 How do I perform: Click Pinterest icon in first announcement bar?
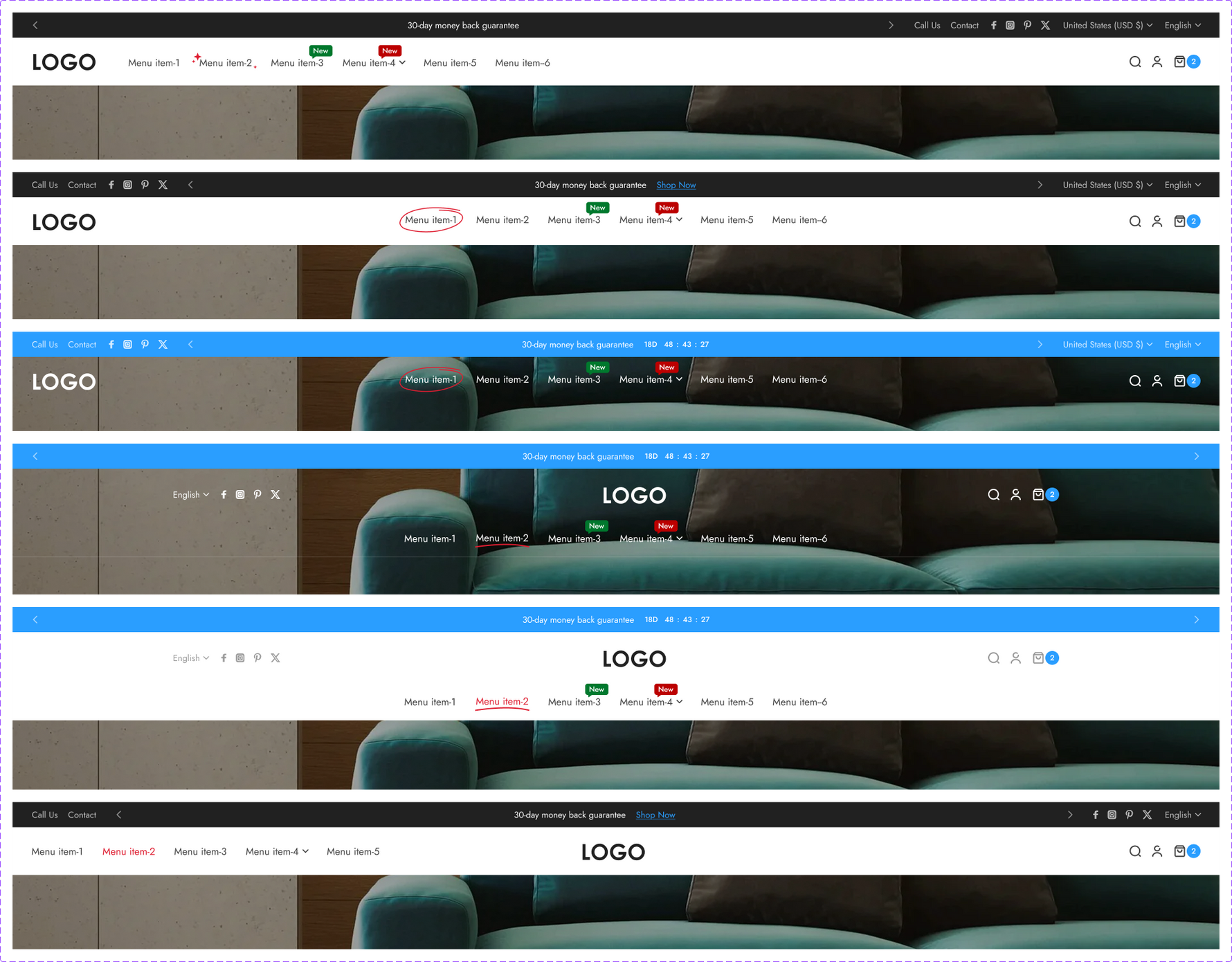tap(1028, 26)
